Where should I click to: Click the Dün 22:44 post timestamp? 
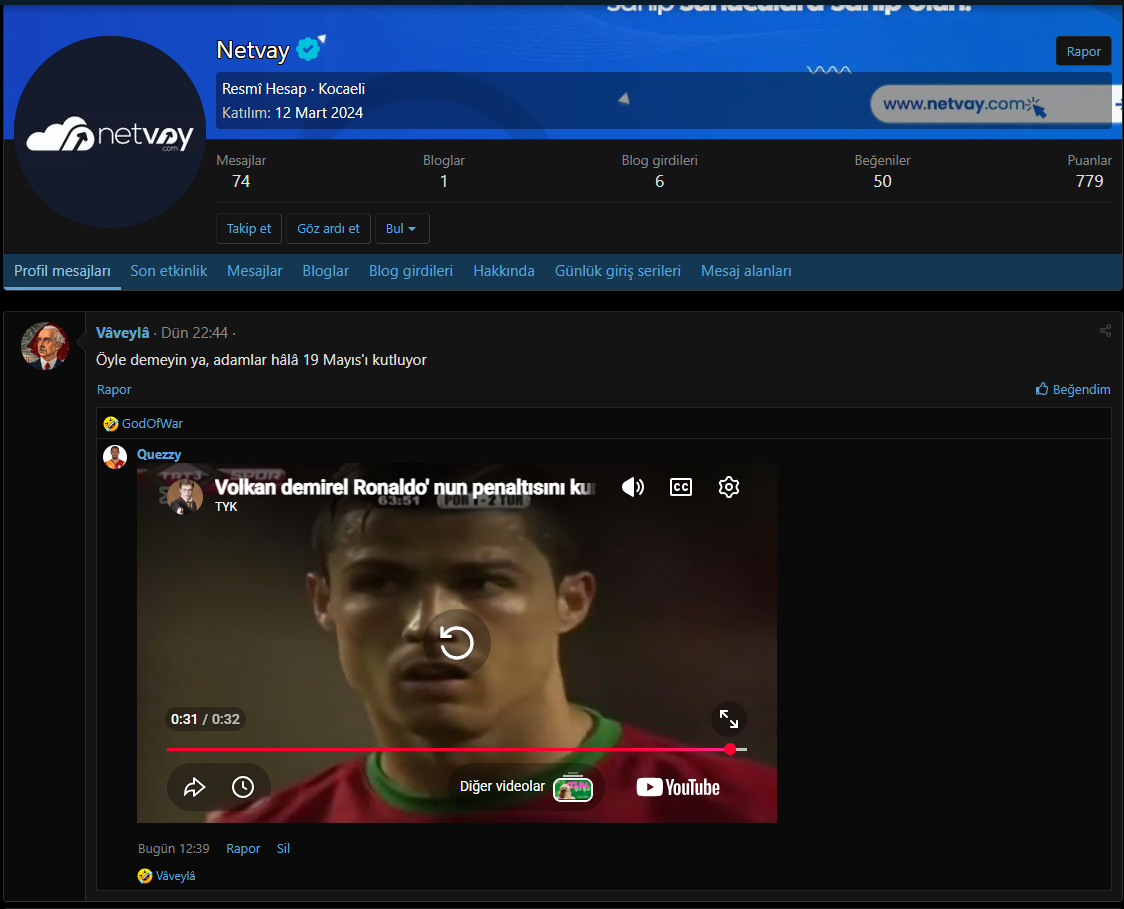click(194, 333)
